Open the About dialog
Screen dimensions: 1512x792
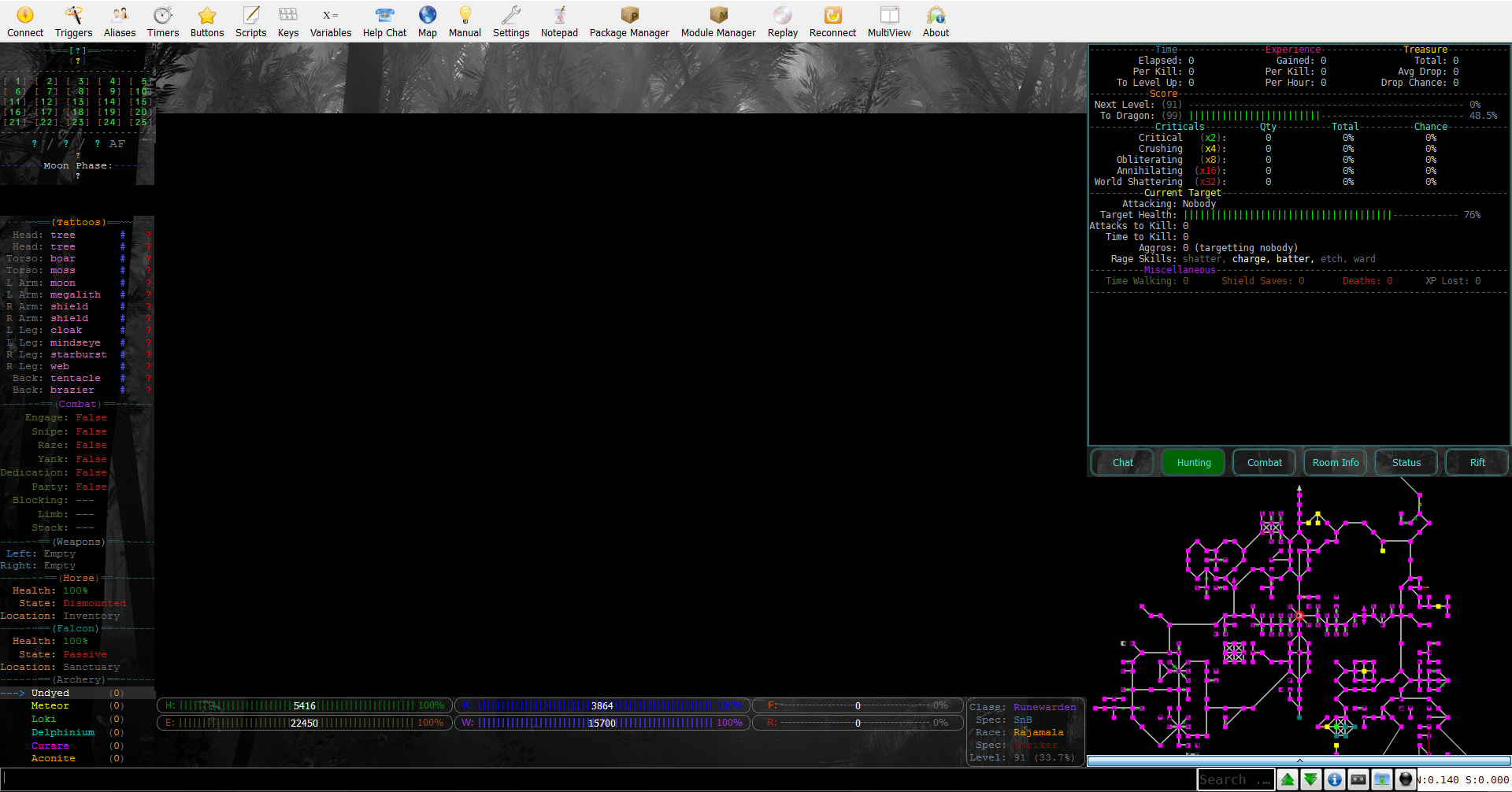tap(936, 22)
